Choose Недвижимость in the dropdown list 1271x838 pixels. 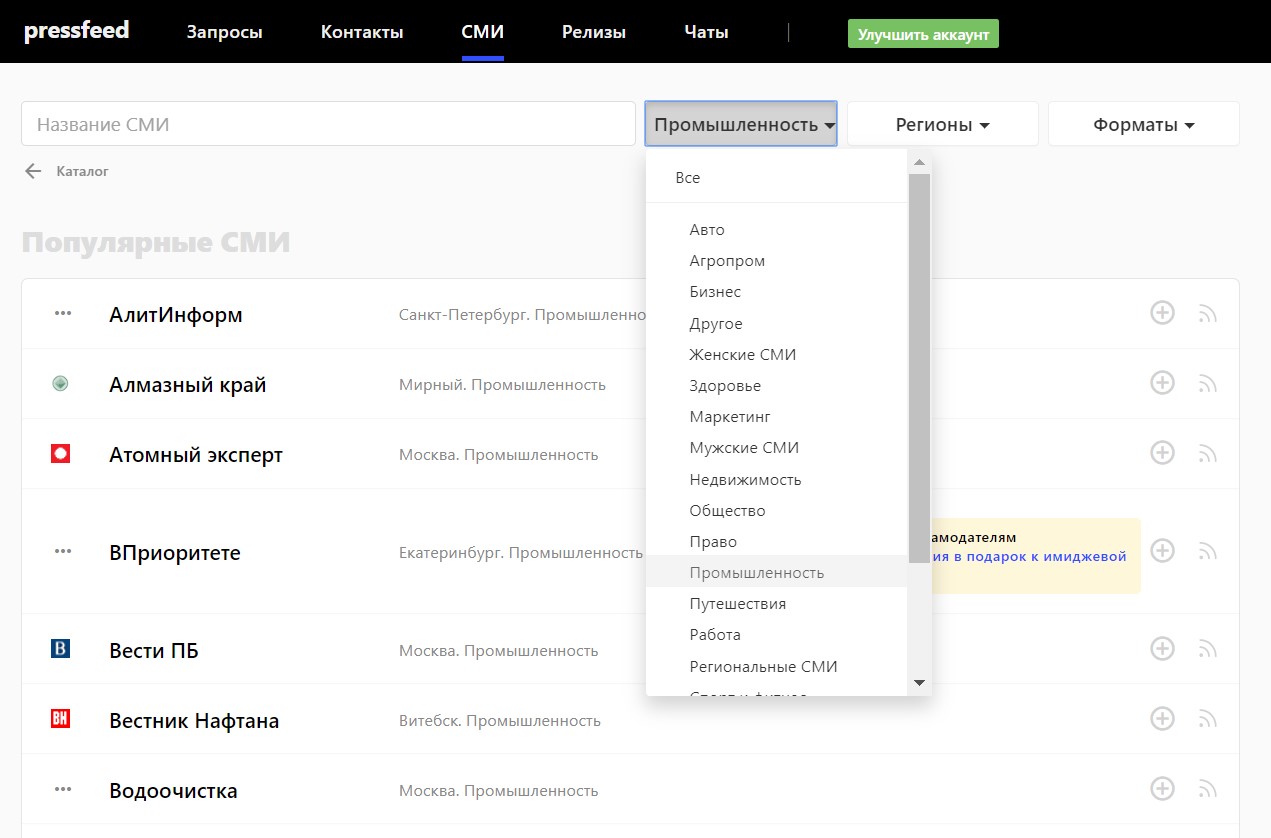[745, 480]
